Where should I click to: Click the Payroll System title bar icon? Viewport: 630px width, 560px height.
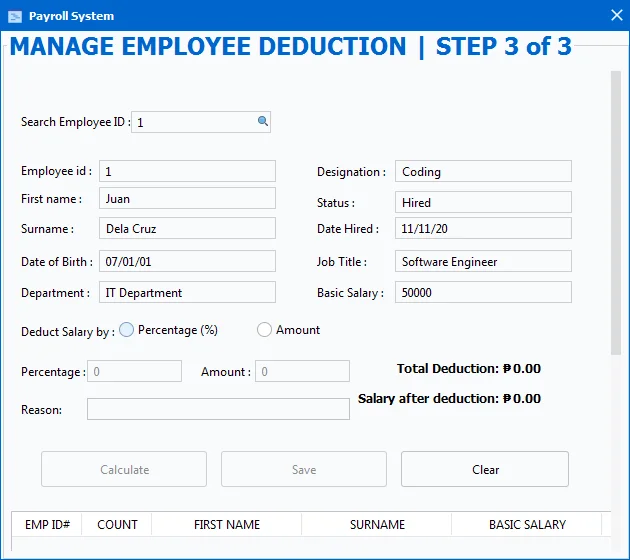click(15, 16)
